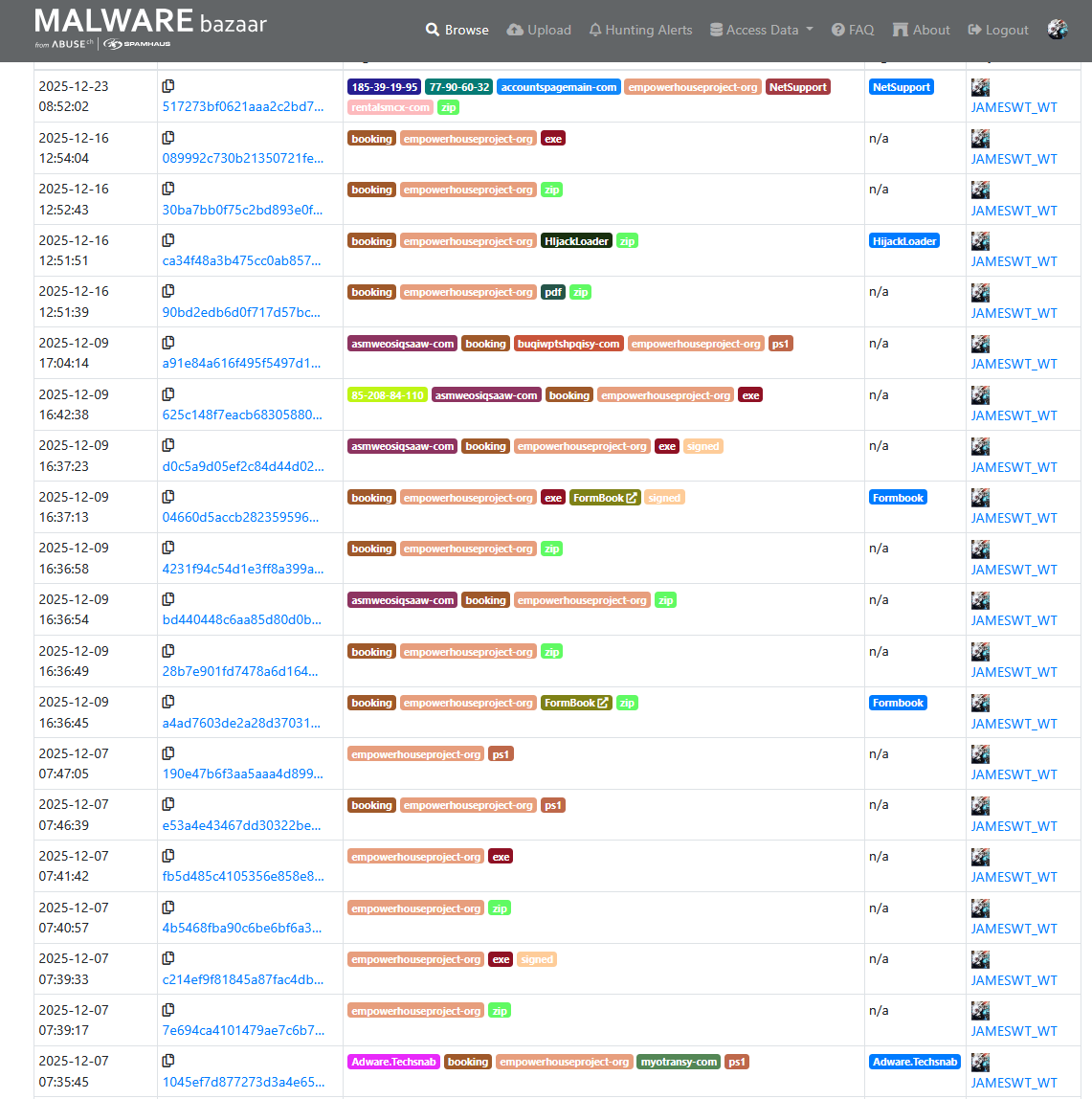The width and height of the screenshot is (1092, 1099).
Task: Copy hash icon for bd440448c6aa85d80d0b
Action: coord(168,599)
